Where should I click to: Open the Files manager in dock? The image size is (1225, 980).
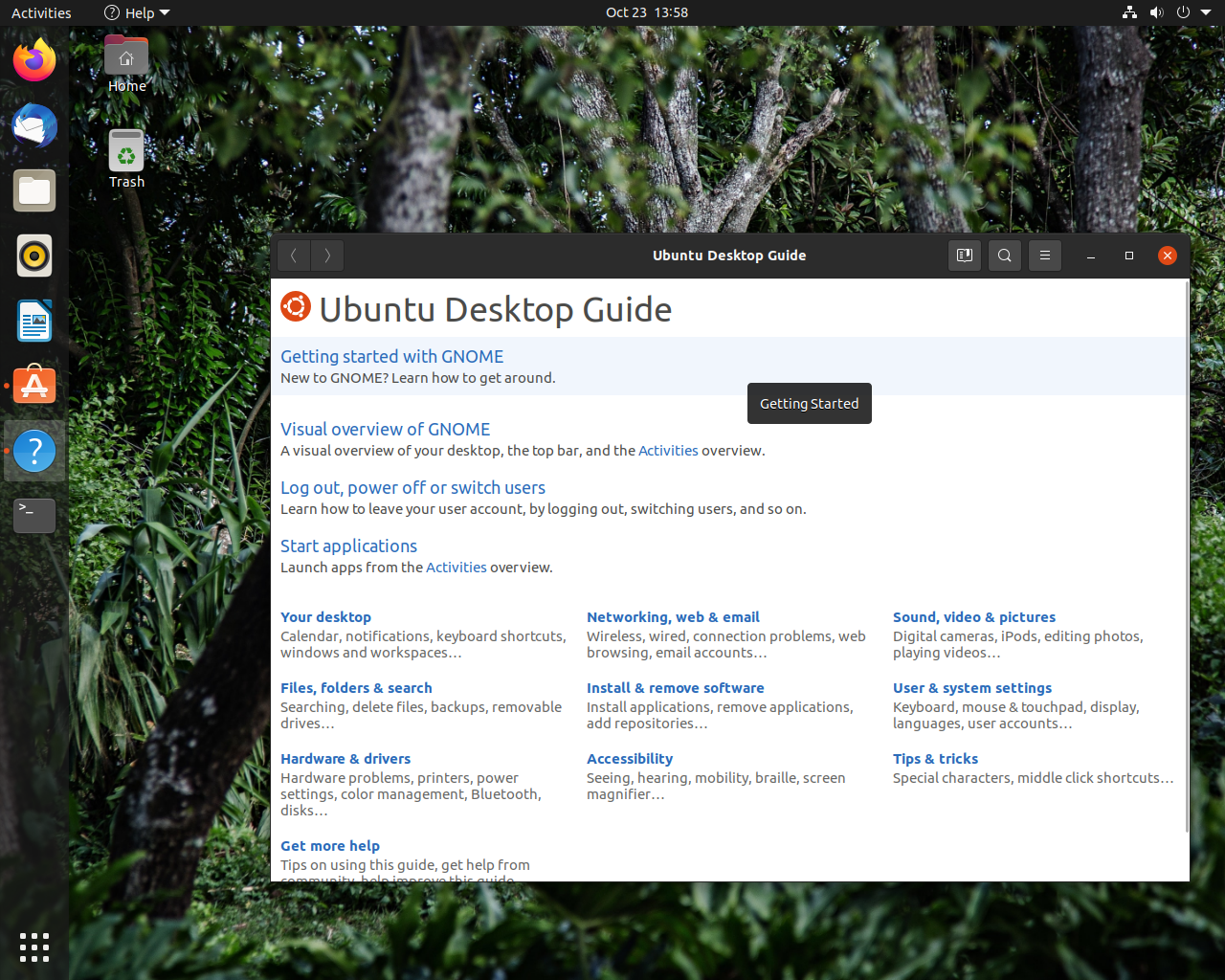(34, 190)
